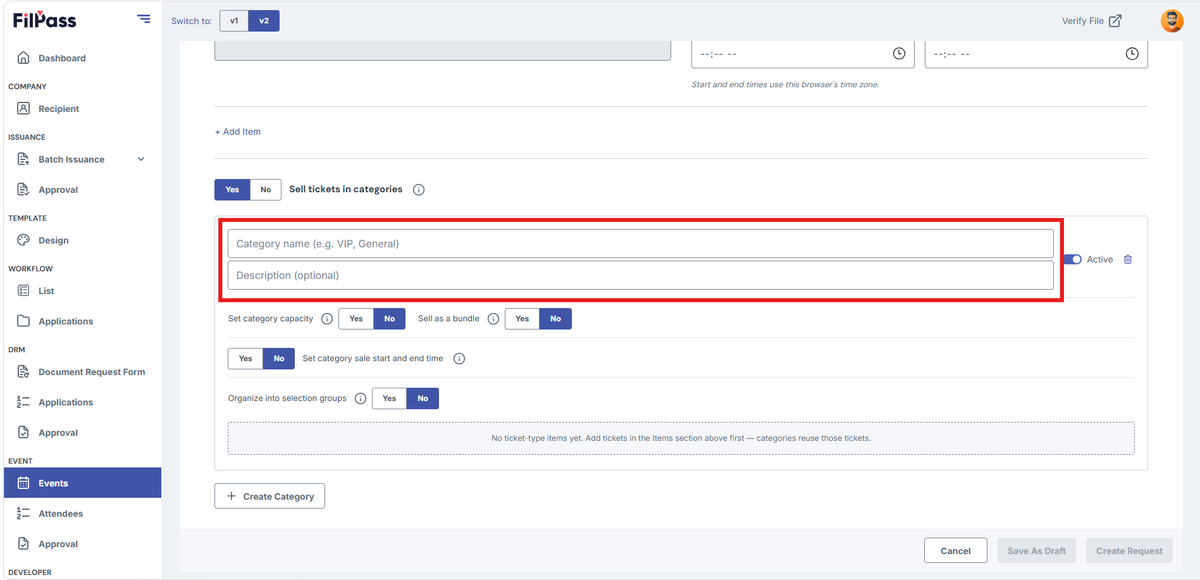Switch to v2 version
The width and height of the screenshot is (1200, 580).
point(264,21)
